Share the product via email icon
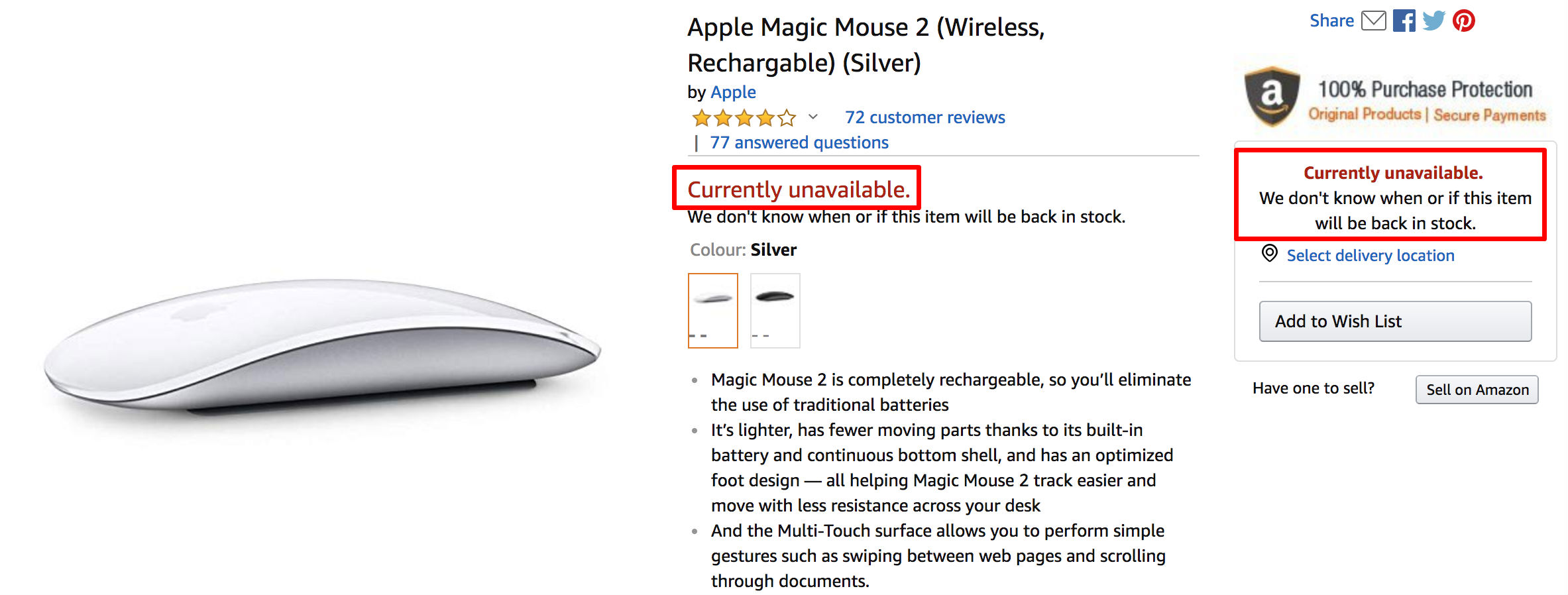1568x595 pixels. click(1374, 21)
